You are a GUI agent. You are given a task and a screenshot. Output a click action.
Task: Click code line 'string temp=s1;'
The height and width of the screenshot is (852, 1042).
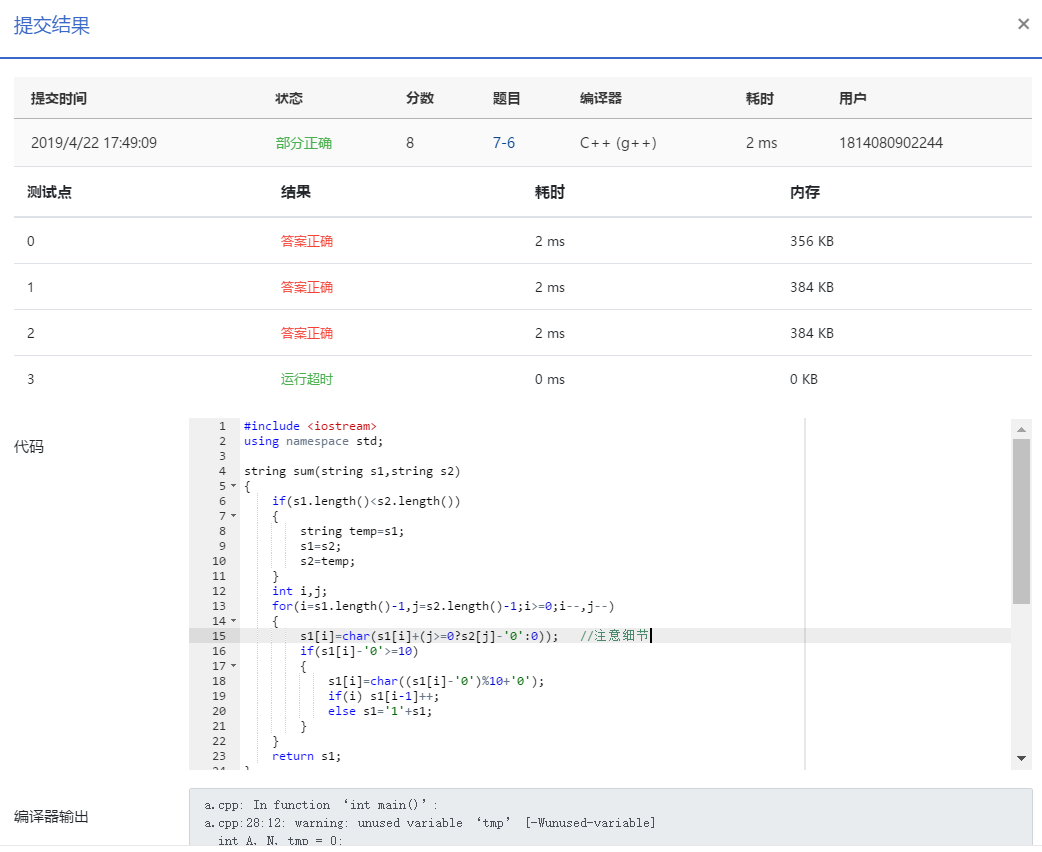(352, 531)
